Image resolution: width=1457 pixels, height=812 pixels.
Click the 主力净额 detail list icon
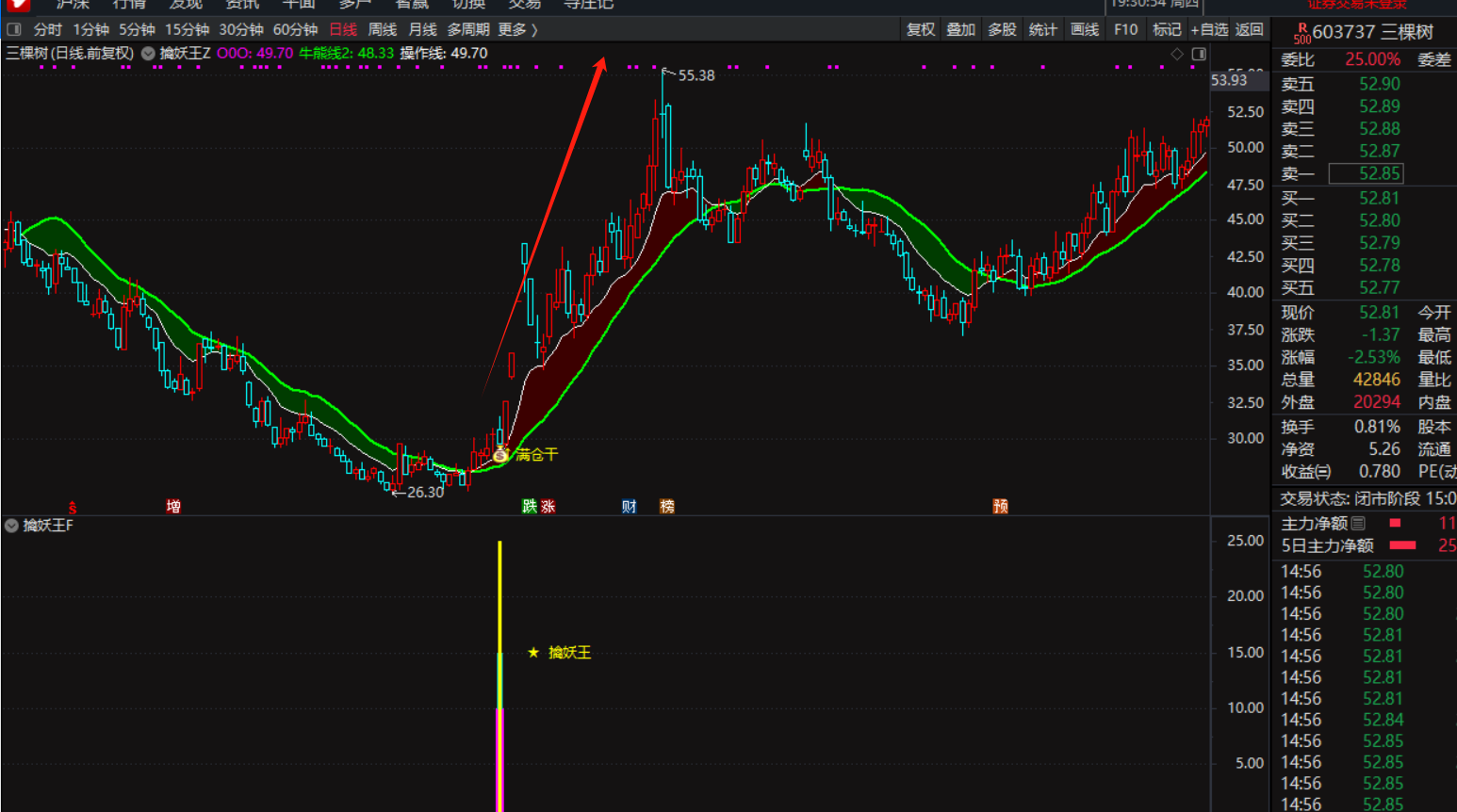(x=1358, y=523)
